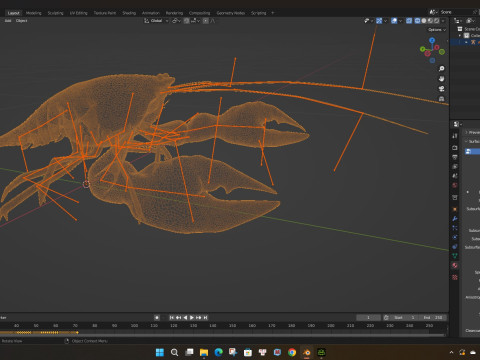480x360 pixels.
Task: Open viewport shading options dropdown arrow
Action: click(443, 21)
